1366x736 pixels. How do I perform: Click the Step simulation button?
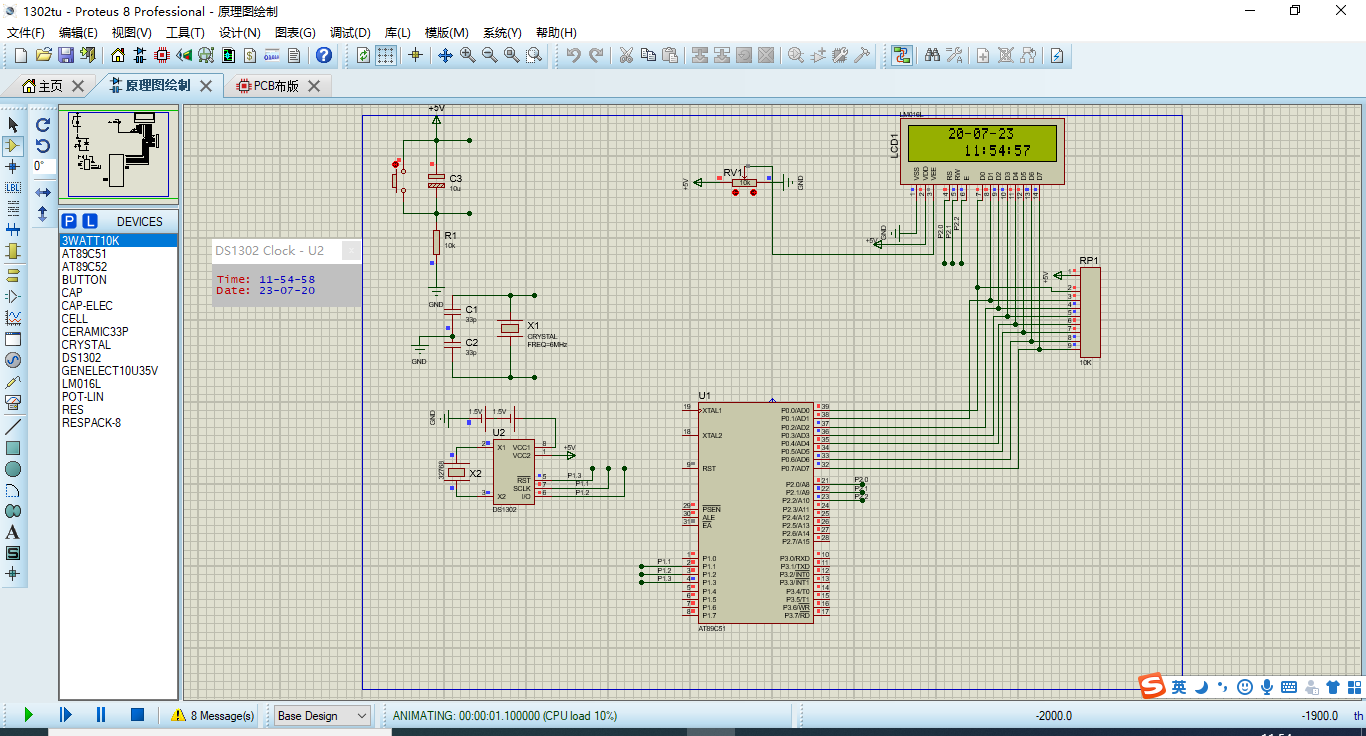(65, 715)
